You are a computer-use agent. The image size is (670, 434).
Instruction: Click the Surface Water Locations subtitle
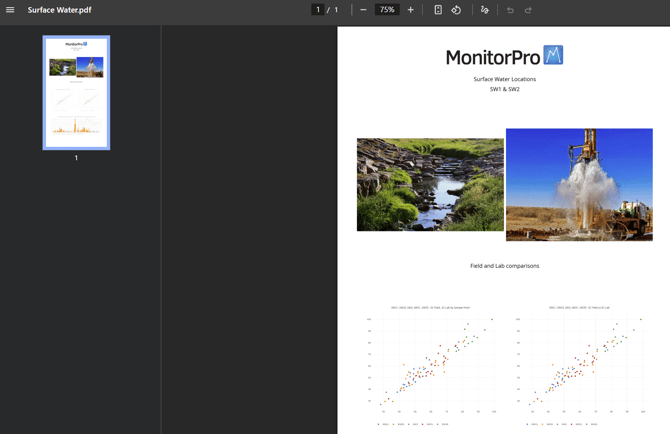[504, 79]
